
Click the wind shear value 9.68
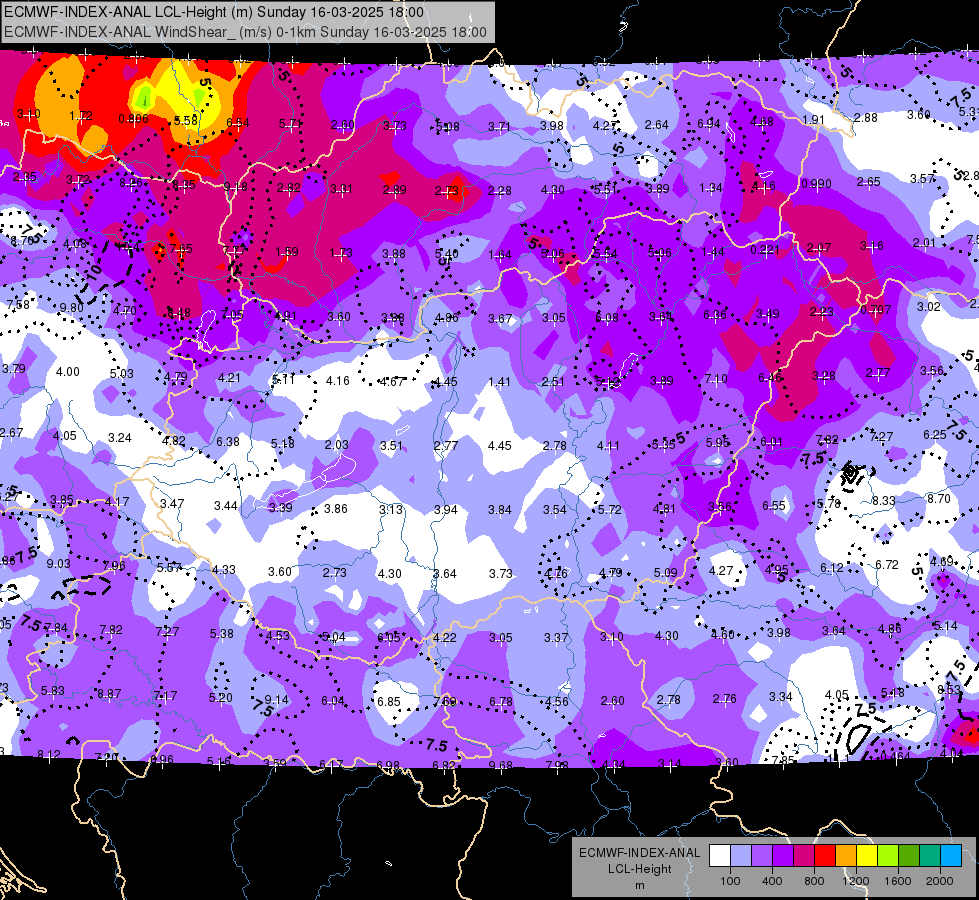coord(501,765)
